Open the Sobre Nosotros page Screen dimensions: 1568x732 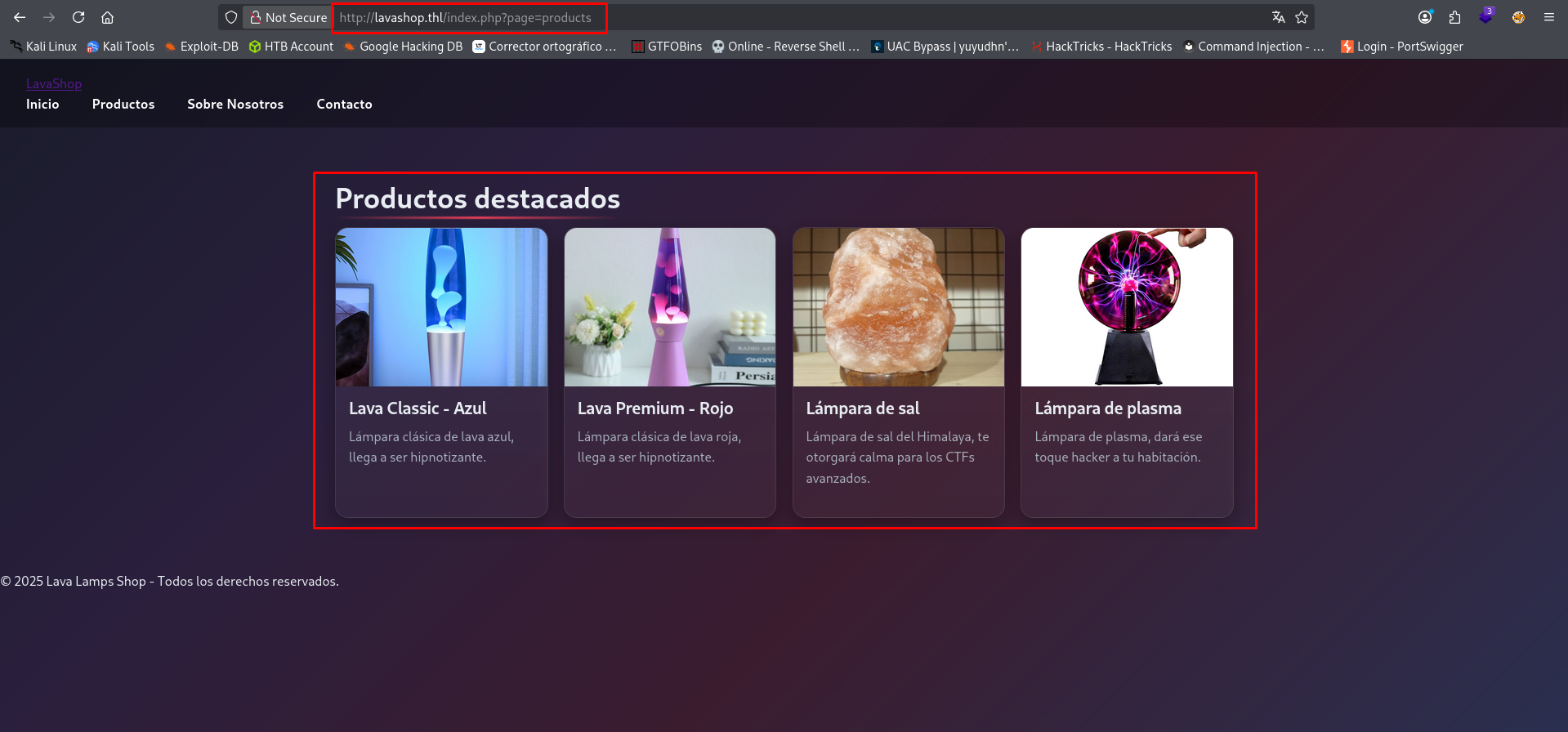235,104
